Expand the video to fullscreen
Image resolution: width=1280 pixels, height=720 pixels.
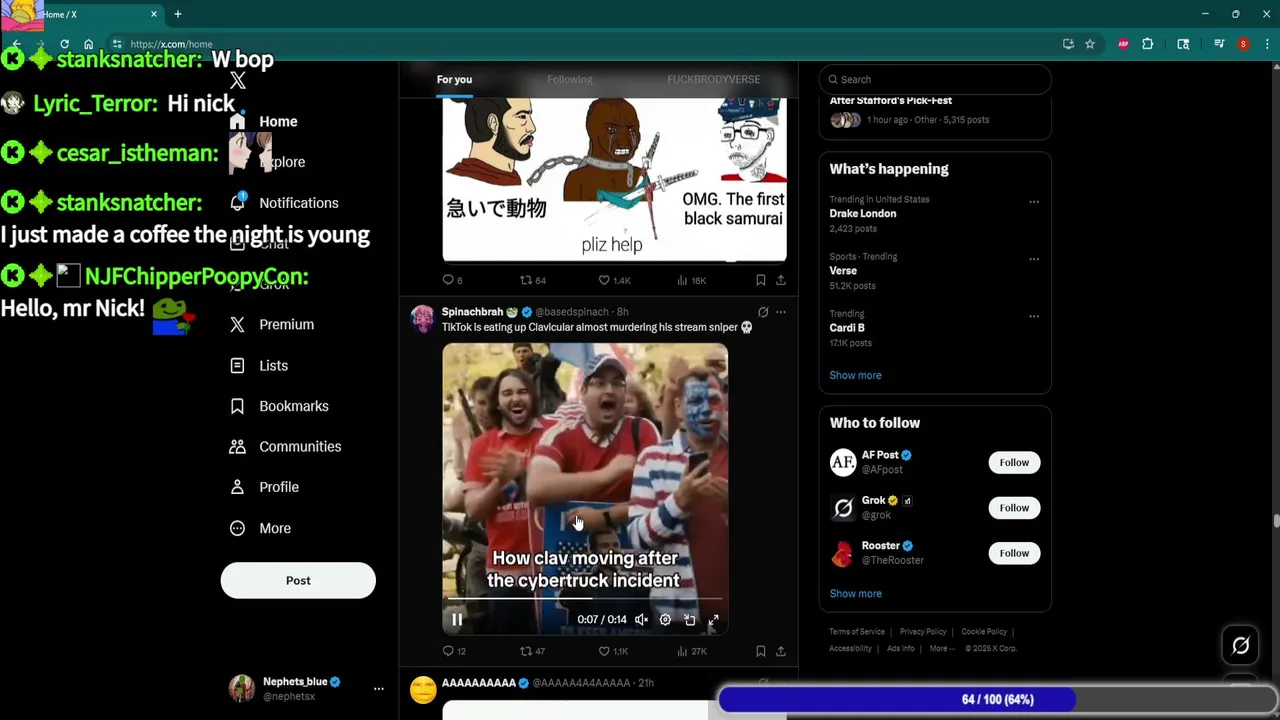713,620
